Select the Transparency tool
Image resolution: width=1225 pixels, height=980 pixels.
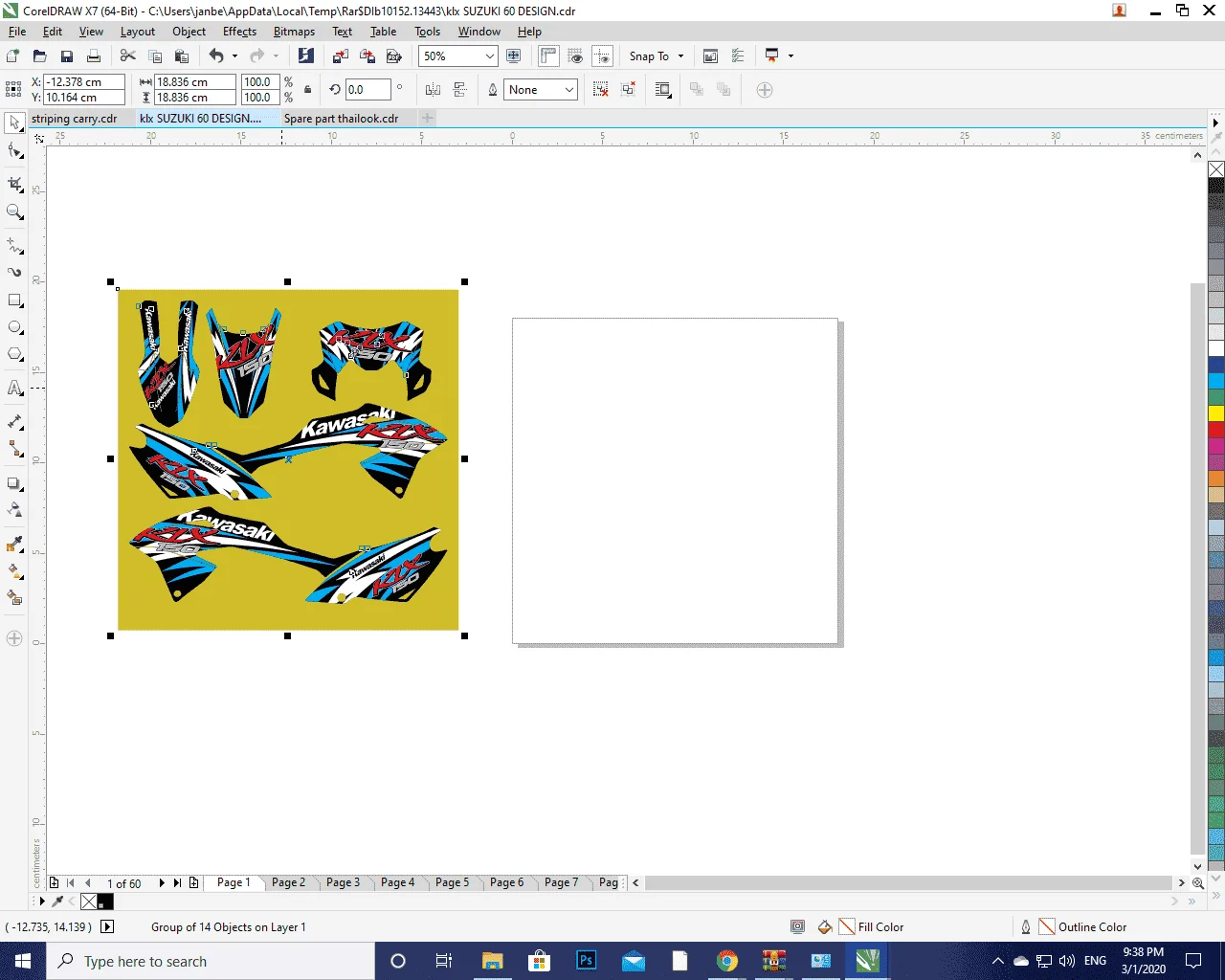[14, 510]
